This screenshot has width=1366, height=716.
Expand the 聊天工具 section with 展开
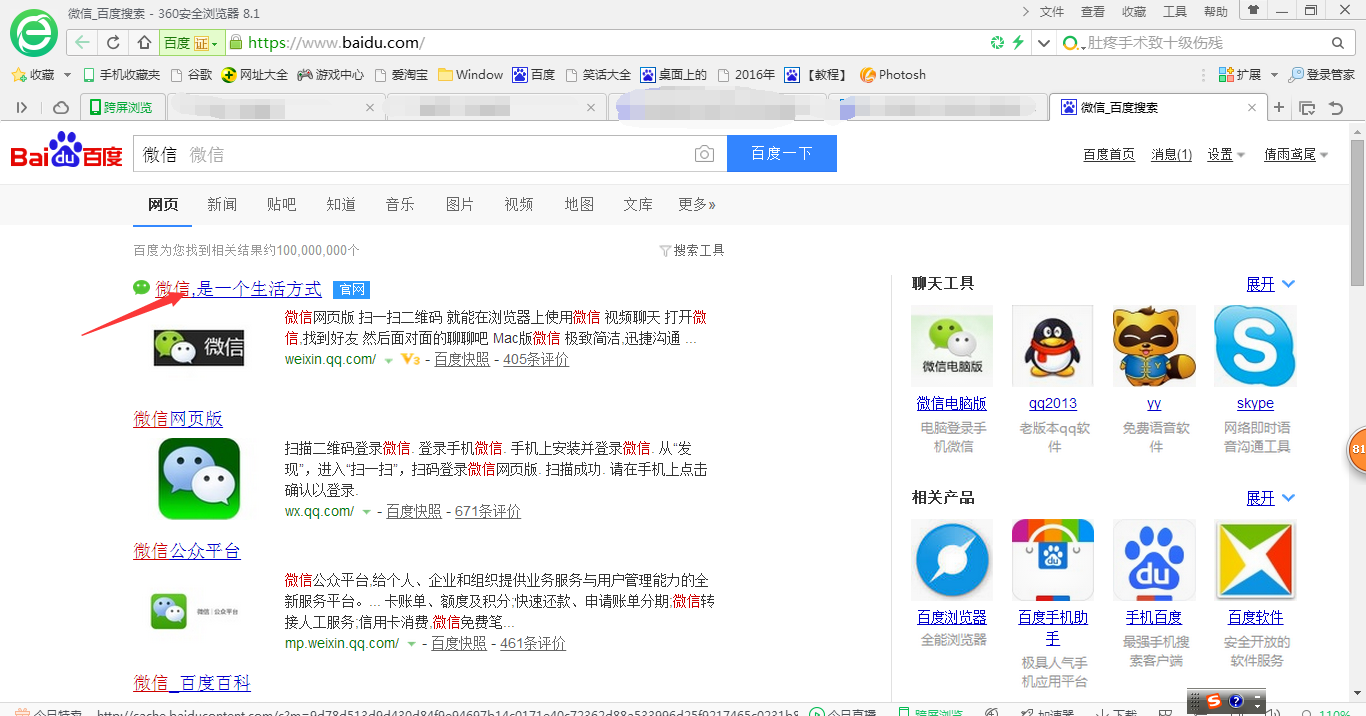tap(1270, 284)
